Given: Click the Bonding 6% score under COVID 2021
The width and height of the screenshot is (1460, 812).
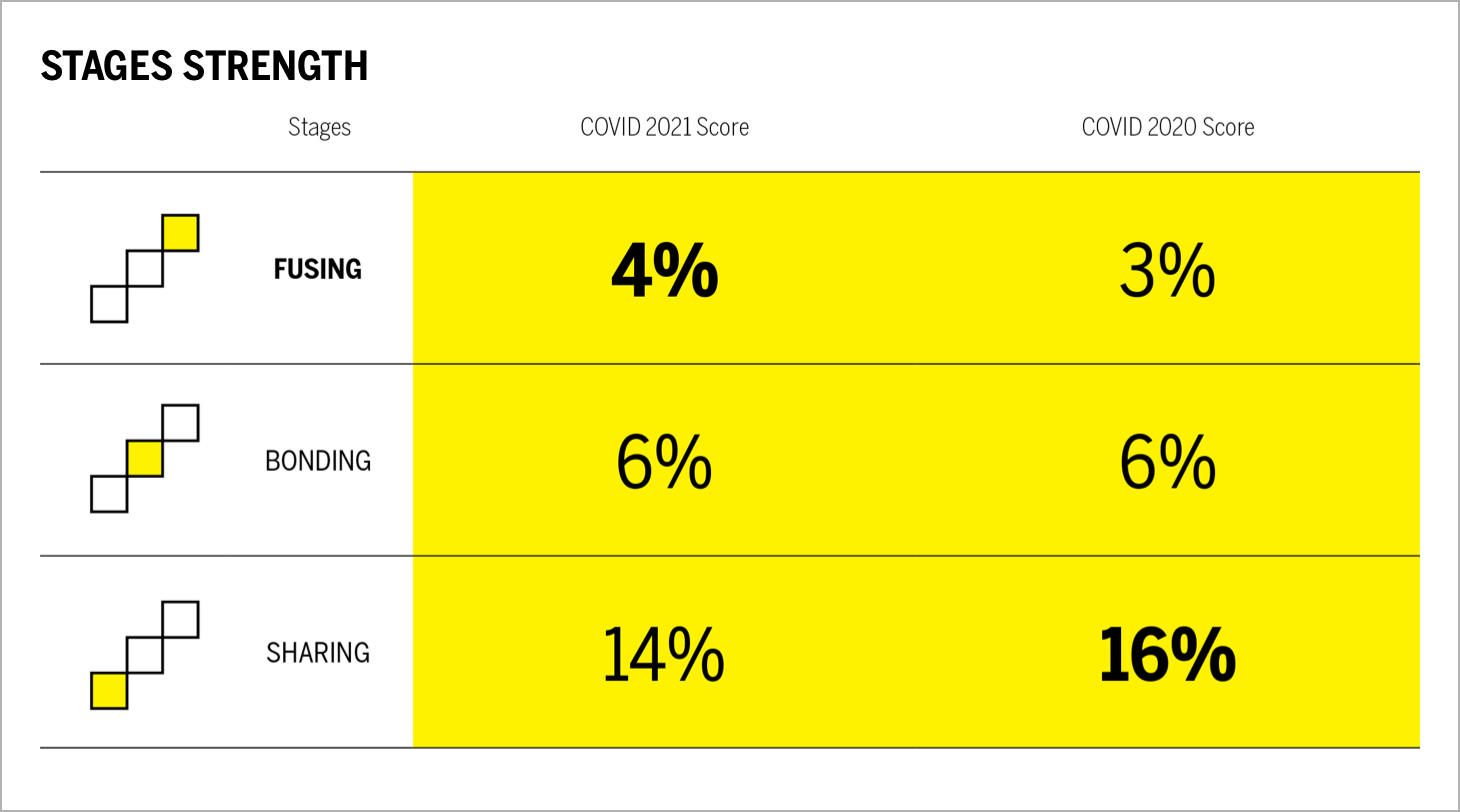Looking at the screenshot, I should (x=664, y=462).
